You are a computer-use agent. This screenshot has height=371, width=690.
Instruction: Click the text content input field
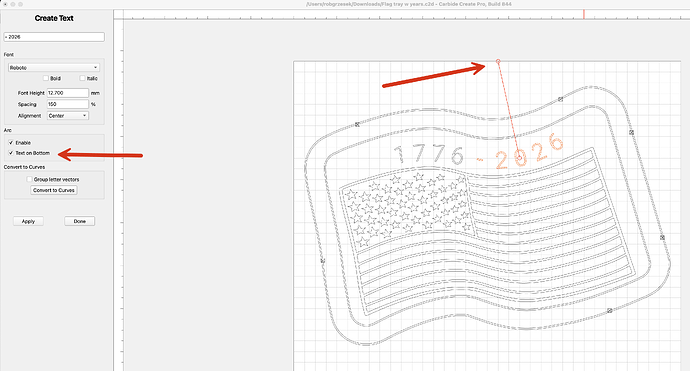pos(54,37)
